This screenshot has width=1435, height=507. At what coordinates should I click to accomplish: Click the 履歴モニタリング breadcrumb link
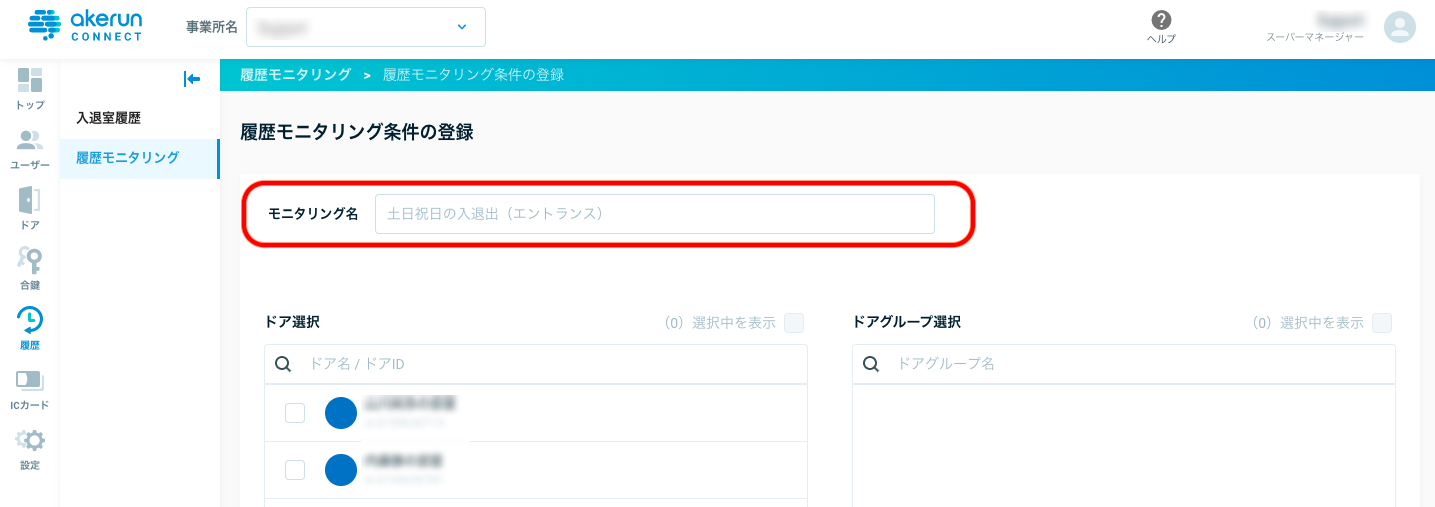pyautogui.click(x=295, y=75)
